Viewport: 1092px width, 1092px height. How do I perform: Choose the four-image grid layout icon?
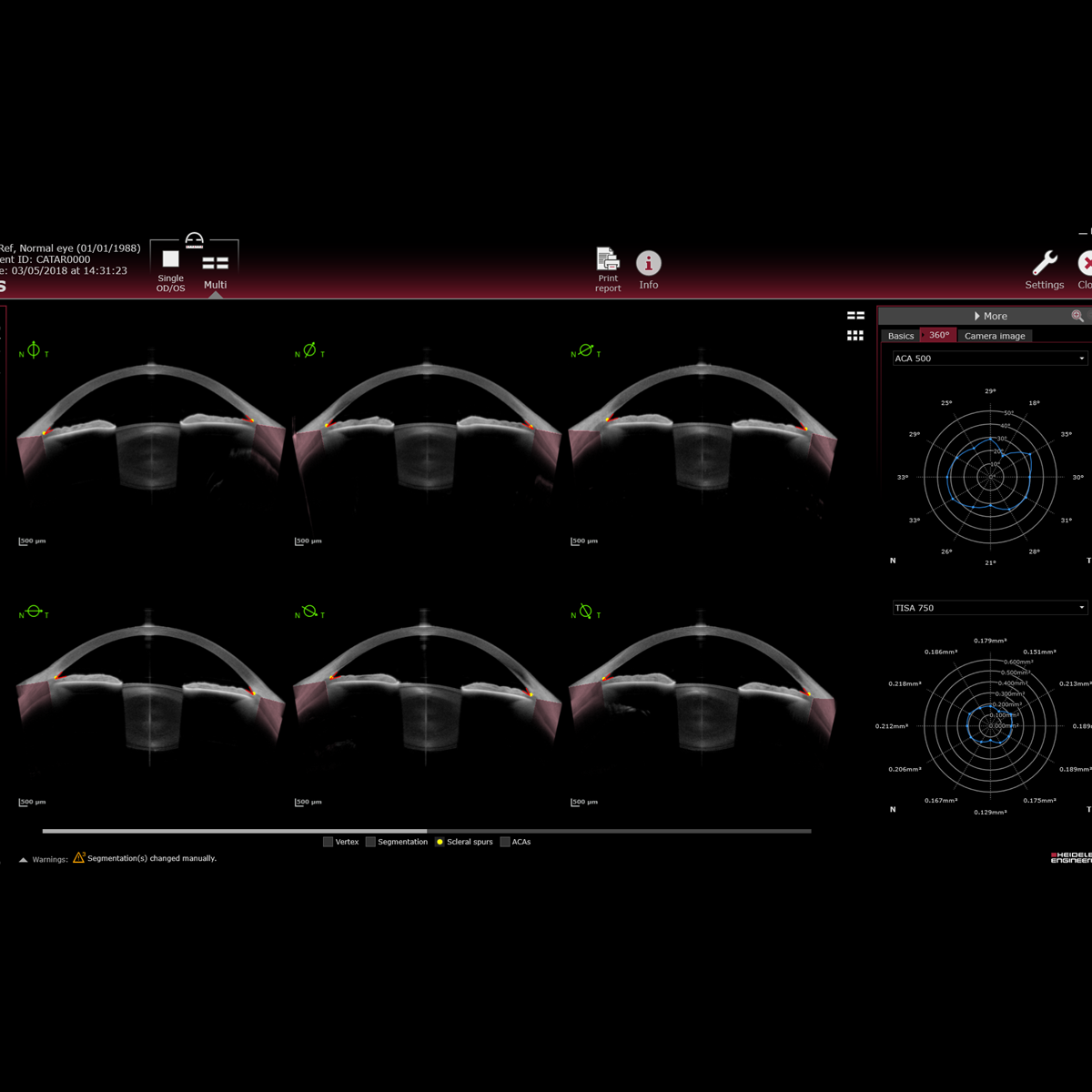[855, 316]
